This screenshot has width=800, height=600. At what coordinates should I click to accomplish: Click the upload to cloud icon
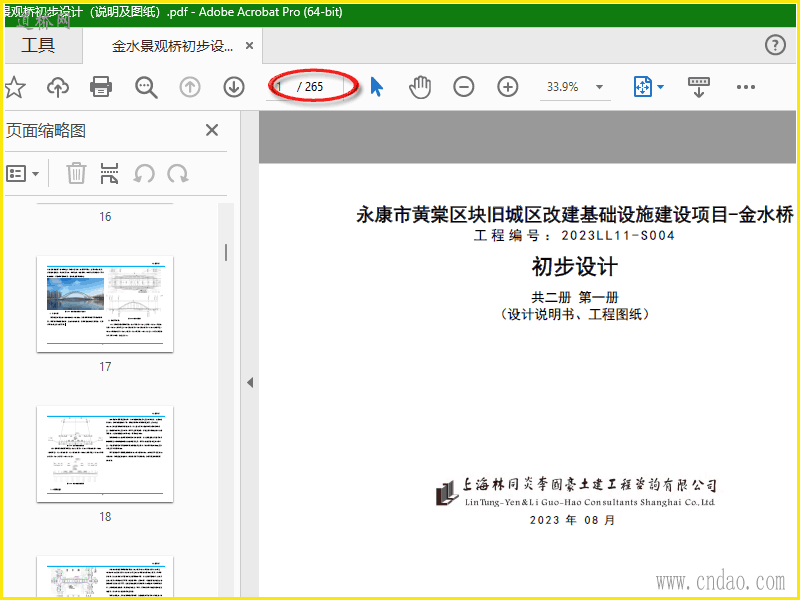coord(58,87)
